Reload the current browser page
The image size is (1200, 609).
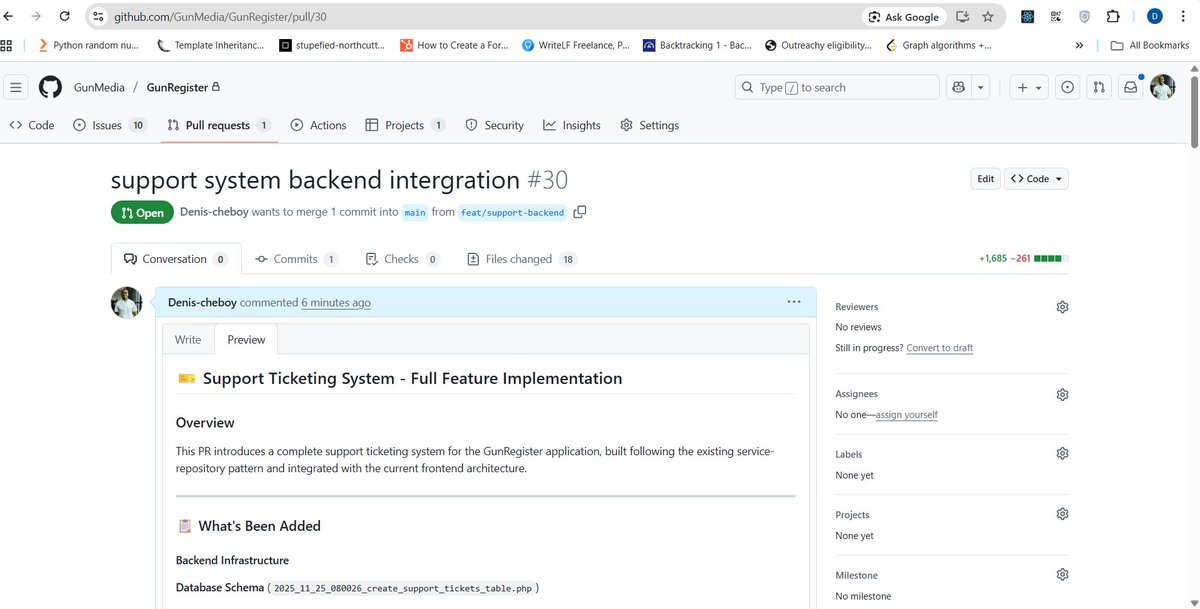pos(65,17)
